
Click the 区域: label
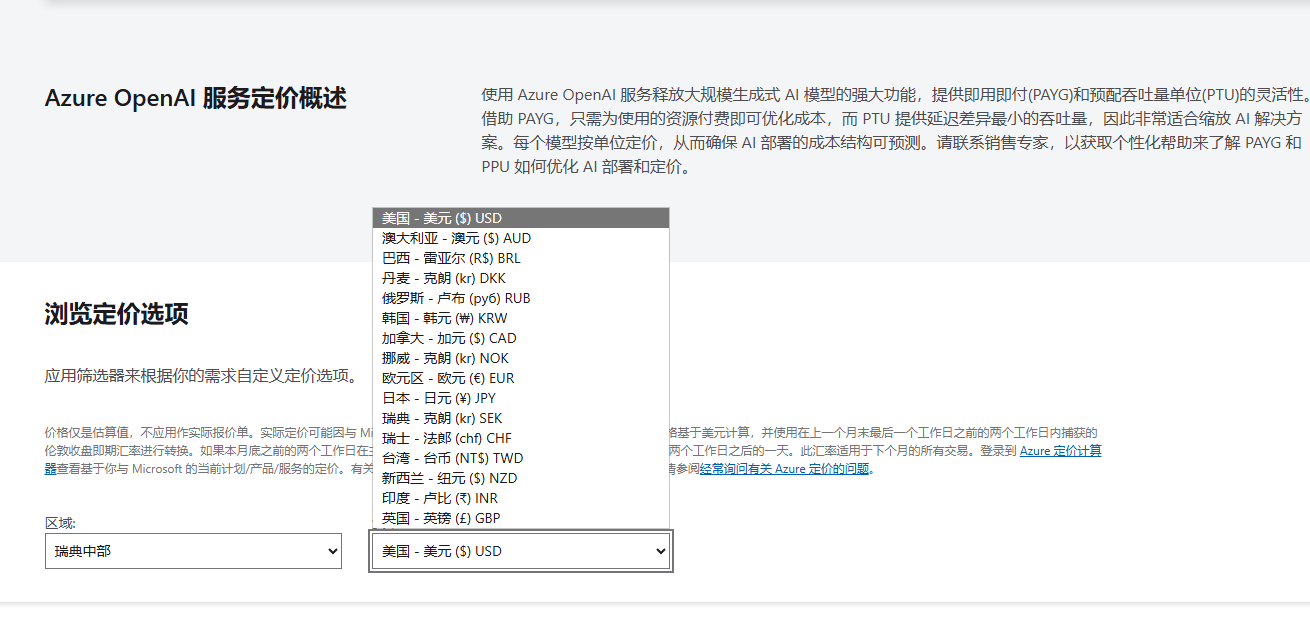tap(60, 523)
